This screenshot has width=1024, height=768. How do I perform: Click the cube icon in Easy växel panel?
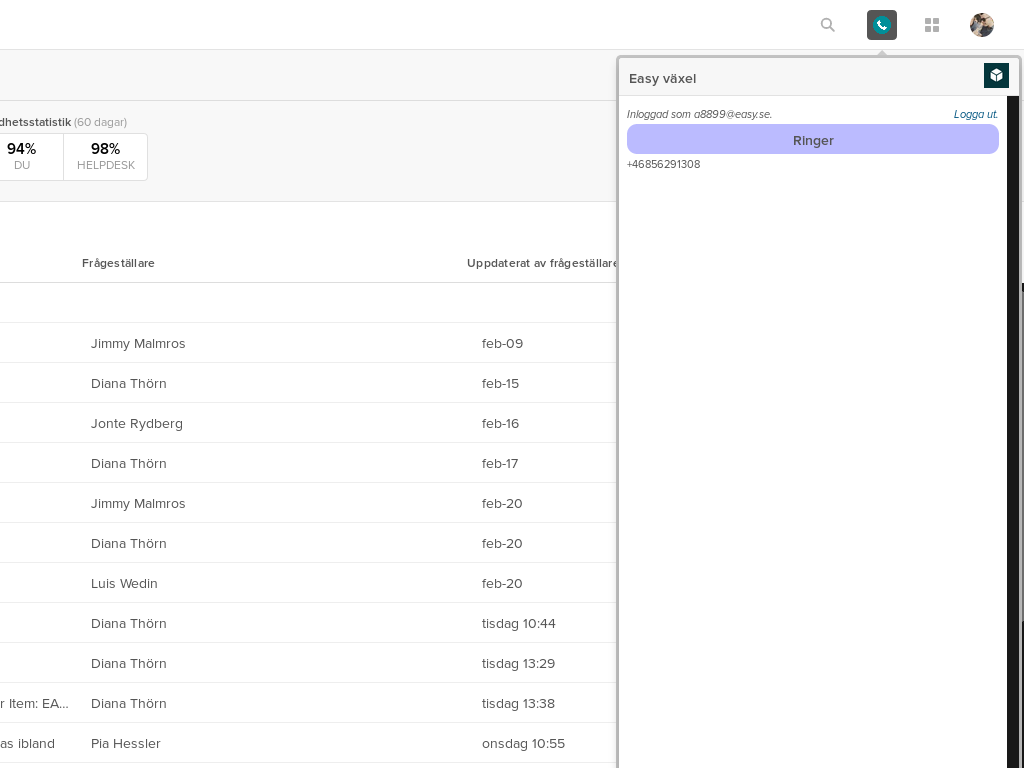point(995,75)
